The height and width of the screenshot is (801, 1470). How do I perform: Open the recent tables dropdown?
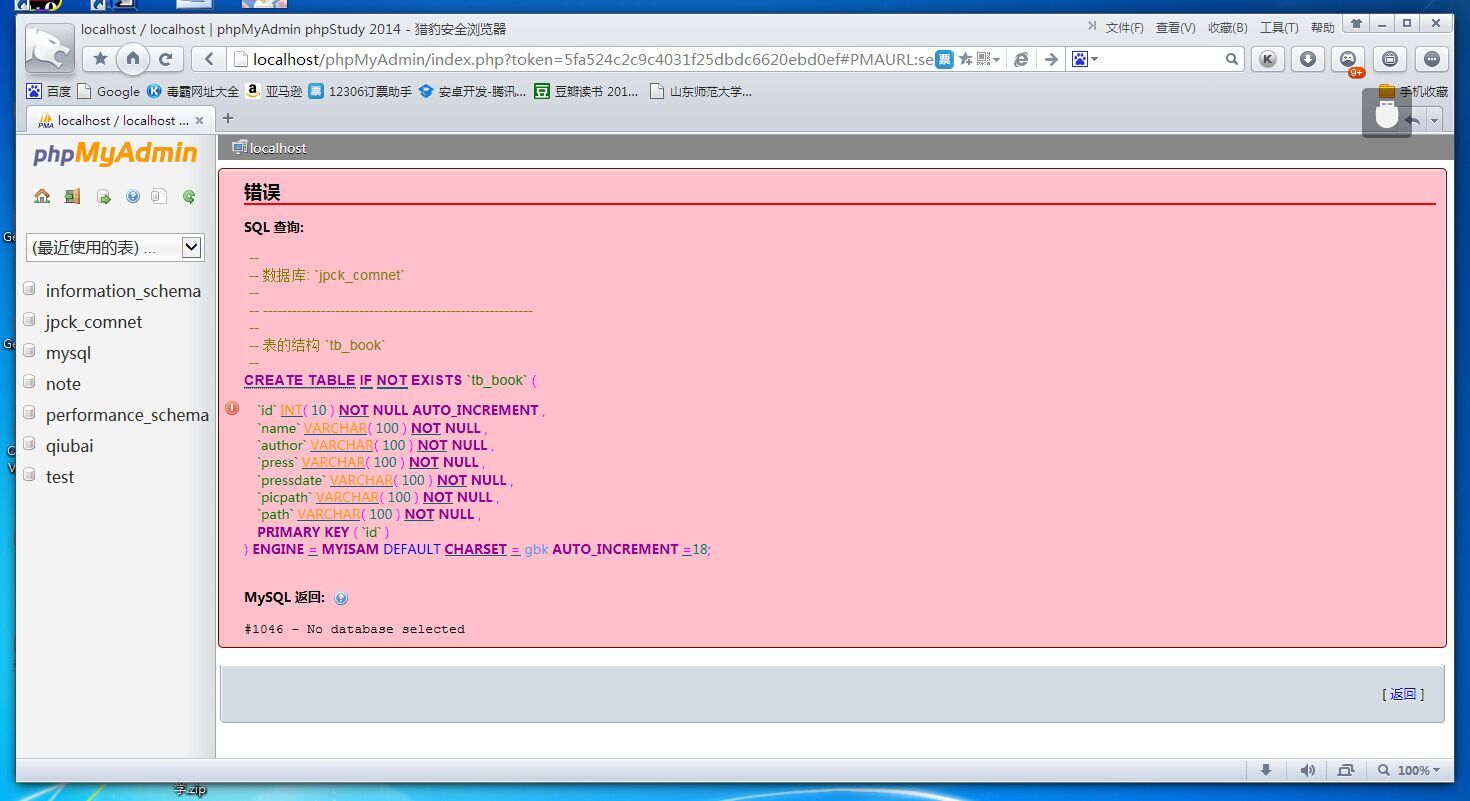pos(115,247)
